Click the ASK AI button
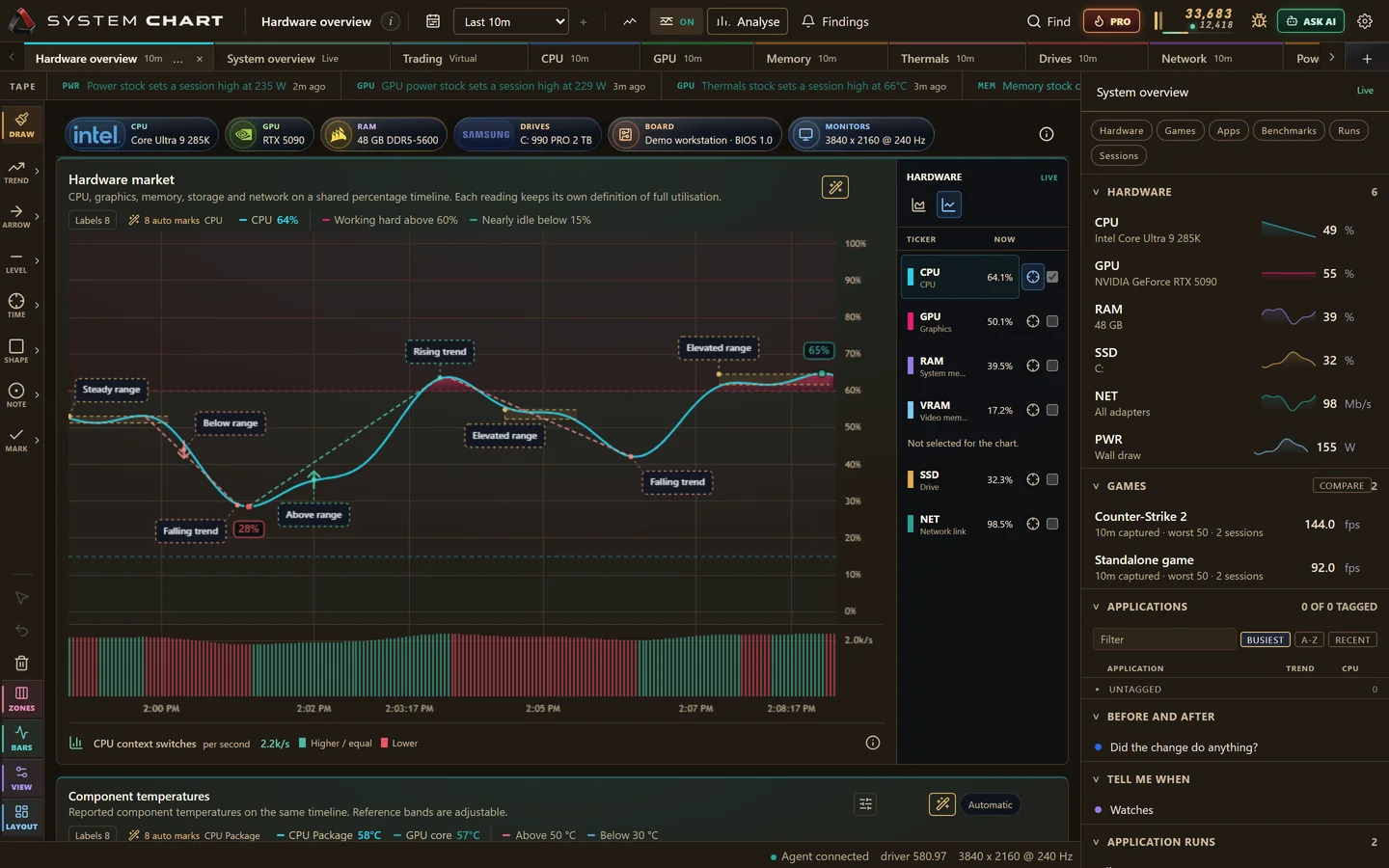Screen dimensions: 1389x868 [1310, 21]
